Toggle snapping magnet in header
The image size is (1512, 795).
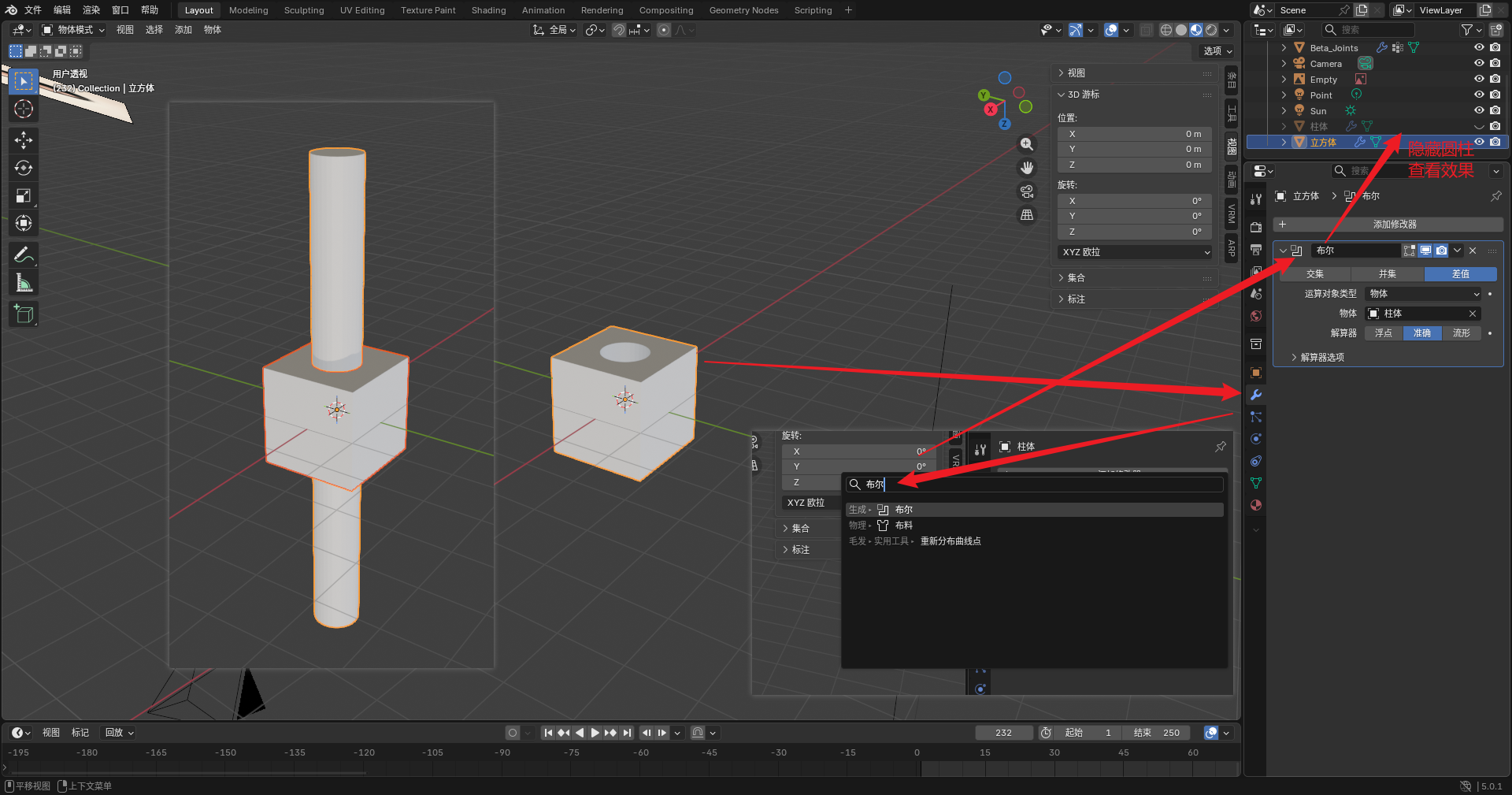click(x=619, y=30)
